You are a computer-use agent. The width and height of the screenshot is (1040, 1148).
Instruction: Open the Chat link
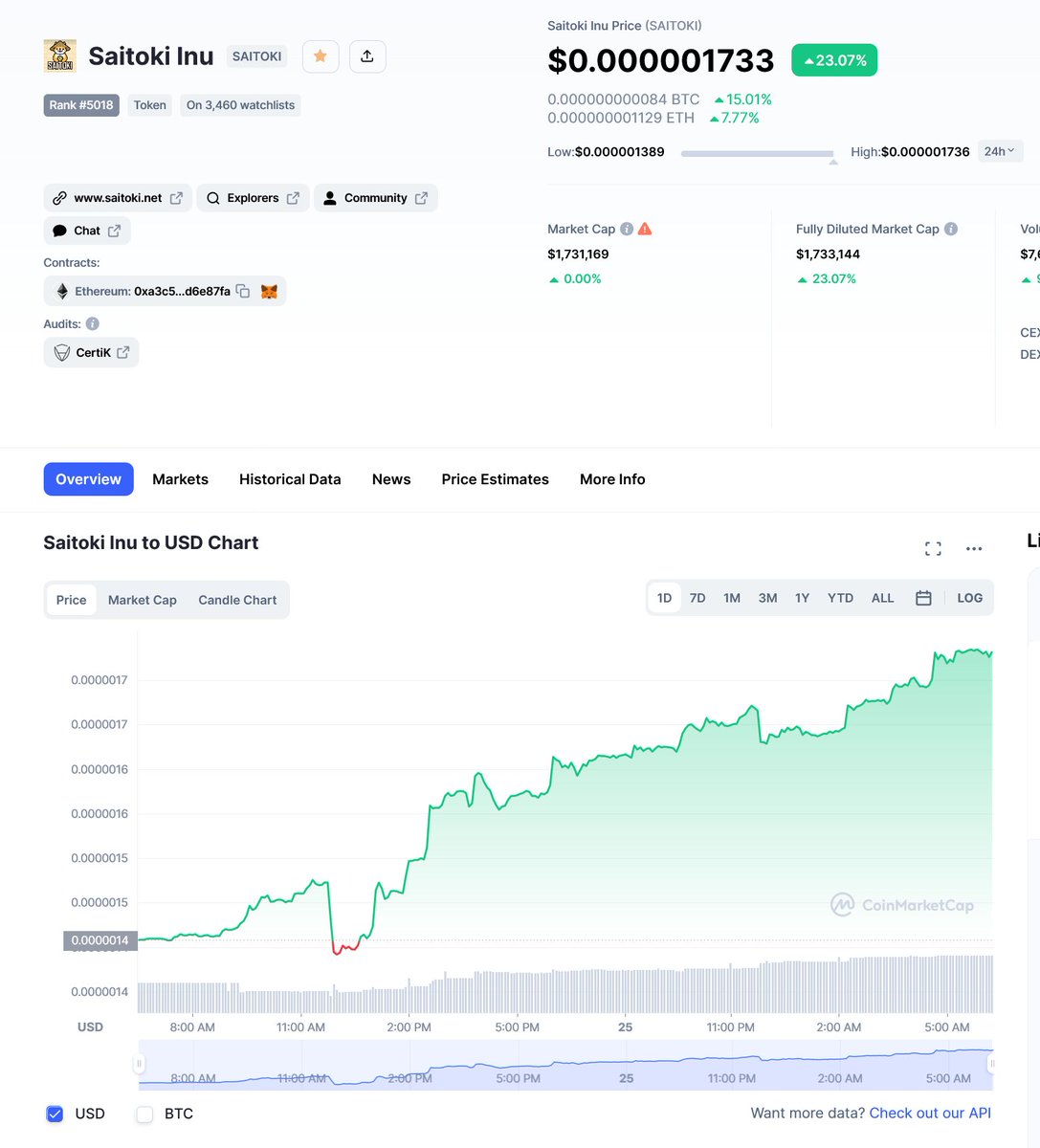click(x=87, y=231)
